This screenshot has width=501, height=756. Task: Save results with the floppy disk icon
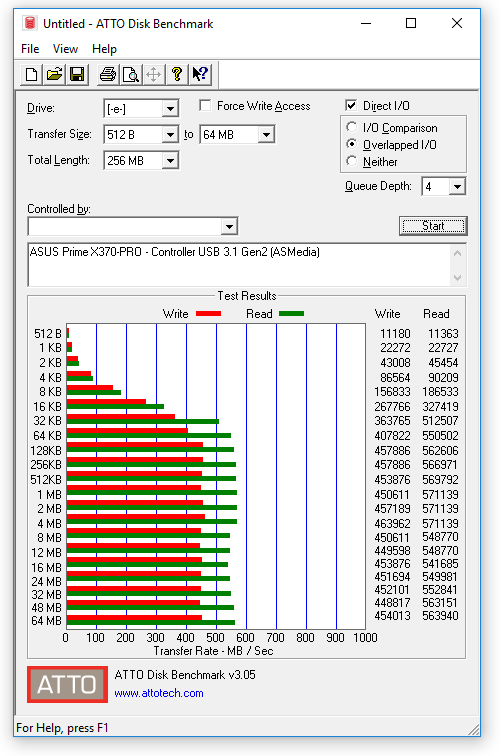pyautogui.click(x=77, y=74)
